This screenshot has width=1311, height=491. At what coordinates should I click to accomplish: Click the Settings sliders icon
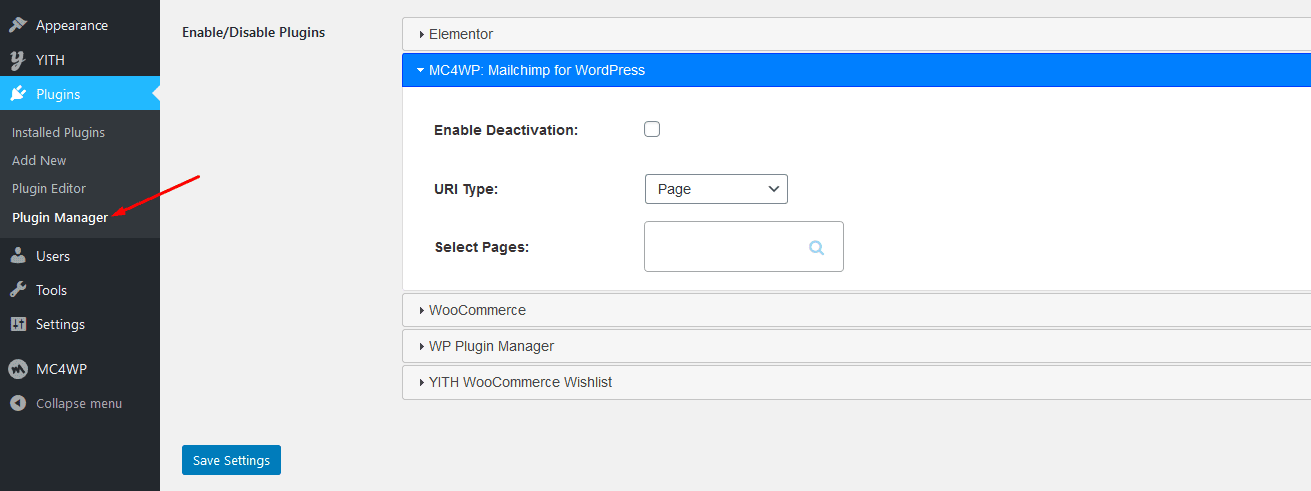coord(18,324)
